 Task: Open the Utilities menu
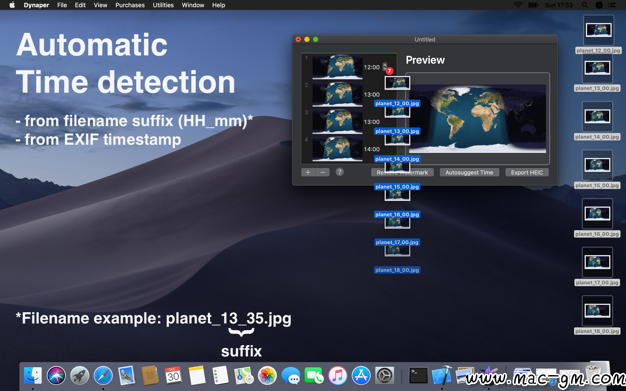163,5
